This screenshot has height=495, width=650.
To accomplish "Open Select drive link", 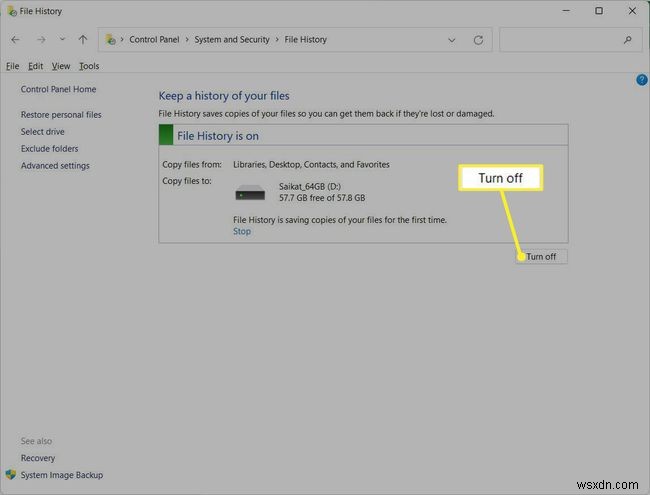I will (x=43, y=131).
